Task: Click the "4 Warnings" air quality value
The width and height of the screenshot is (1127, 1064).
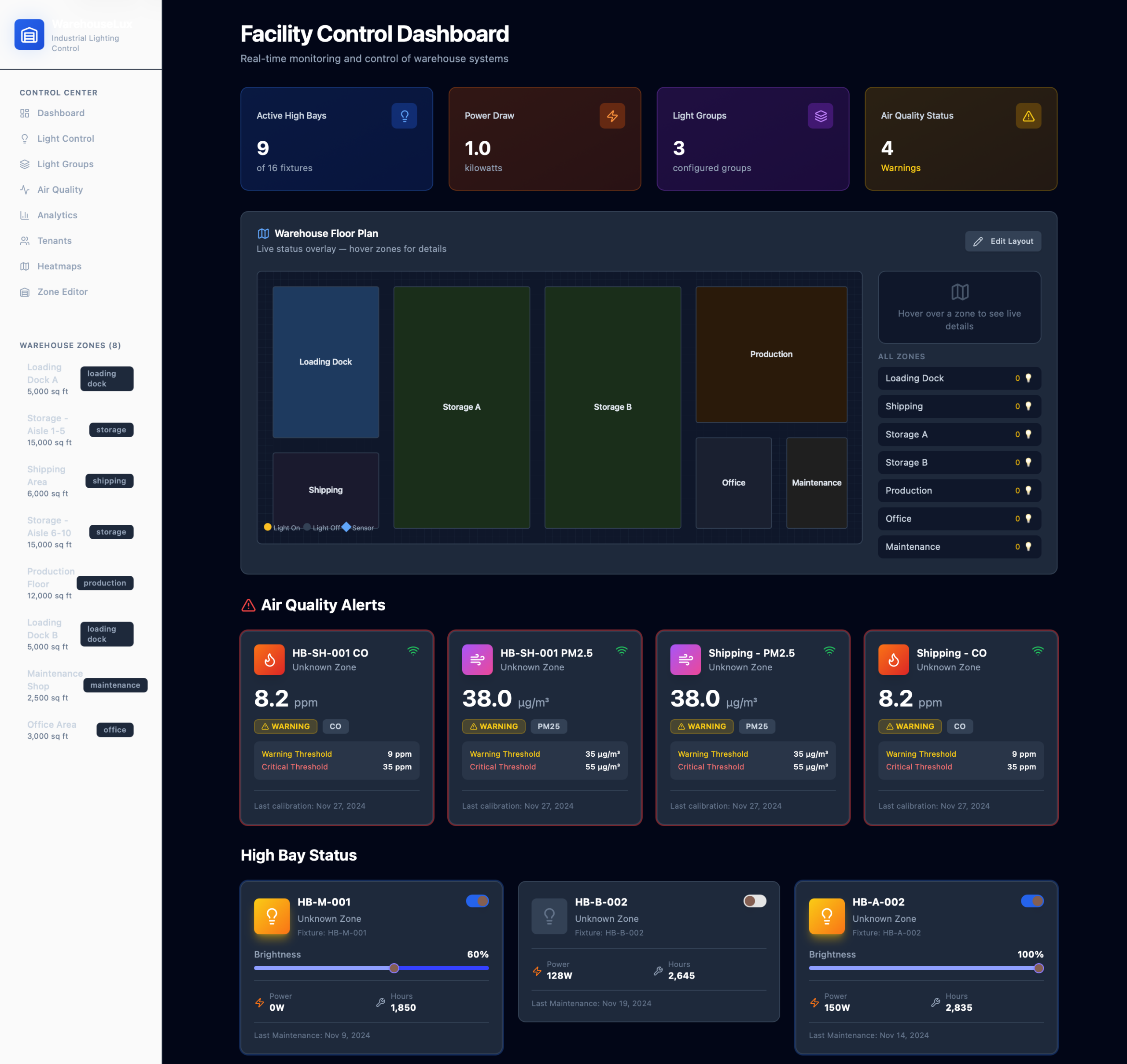Action: point(901,156)
